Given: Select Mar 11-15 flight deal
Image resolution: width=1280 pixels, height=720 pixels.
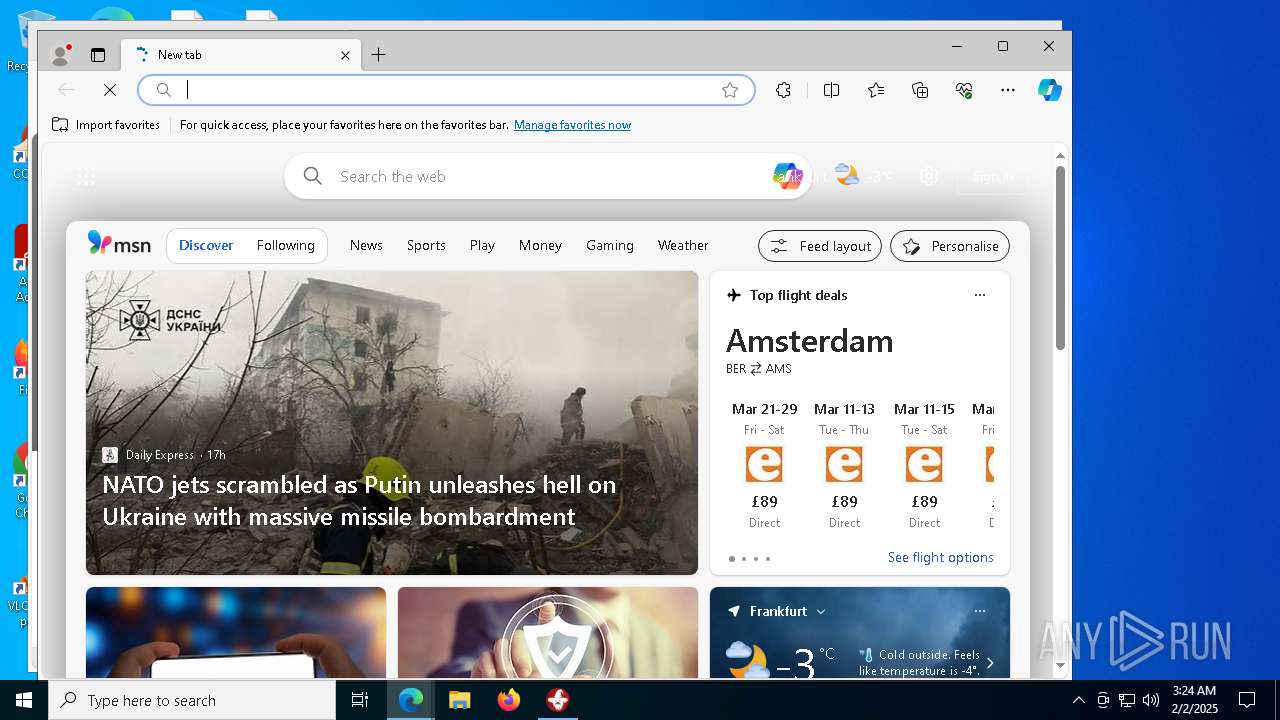Looking at the screenshot, I should pyautogui.click(x=924, y=465).
